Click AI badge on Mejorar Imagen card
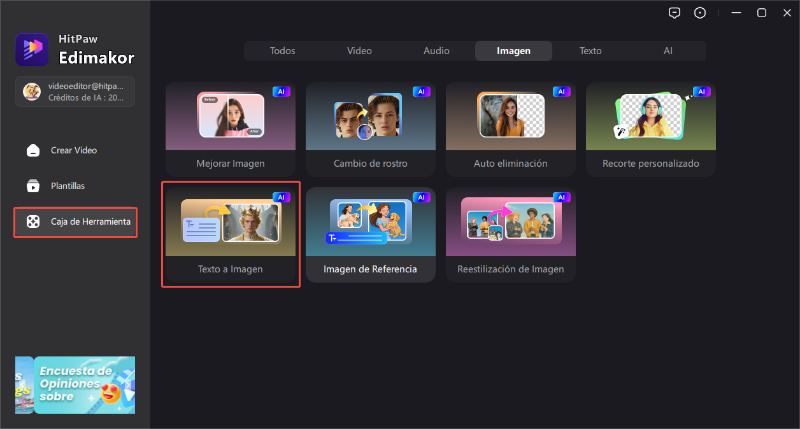800x429 pixels. [281, 92]
